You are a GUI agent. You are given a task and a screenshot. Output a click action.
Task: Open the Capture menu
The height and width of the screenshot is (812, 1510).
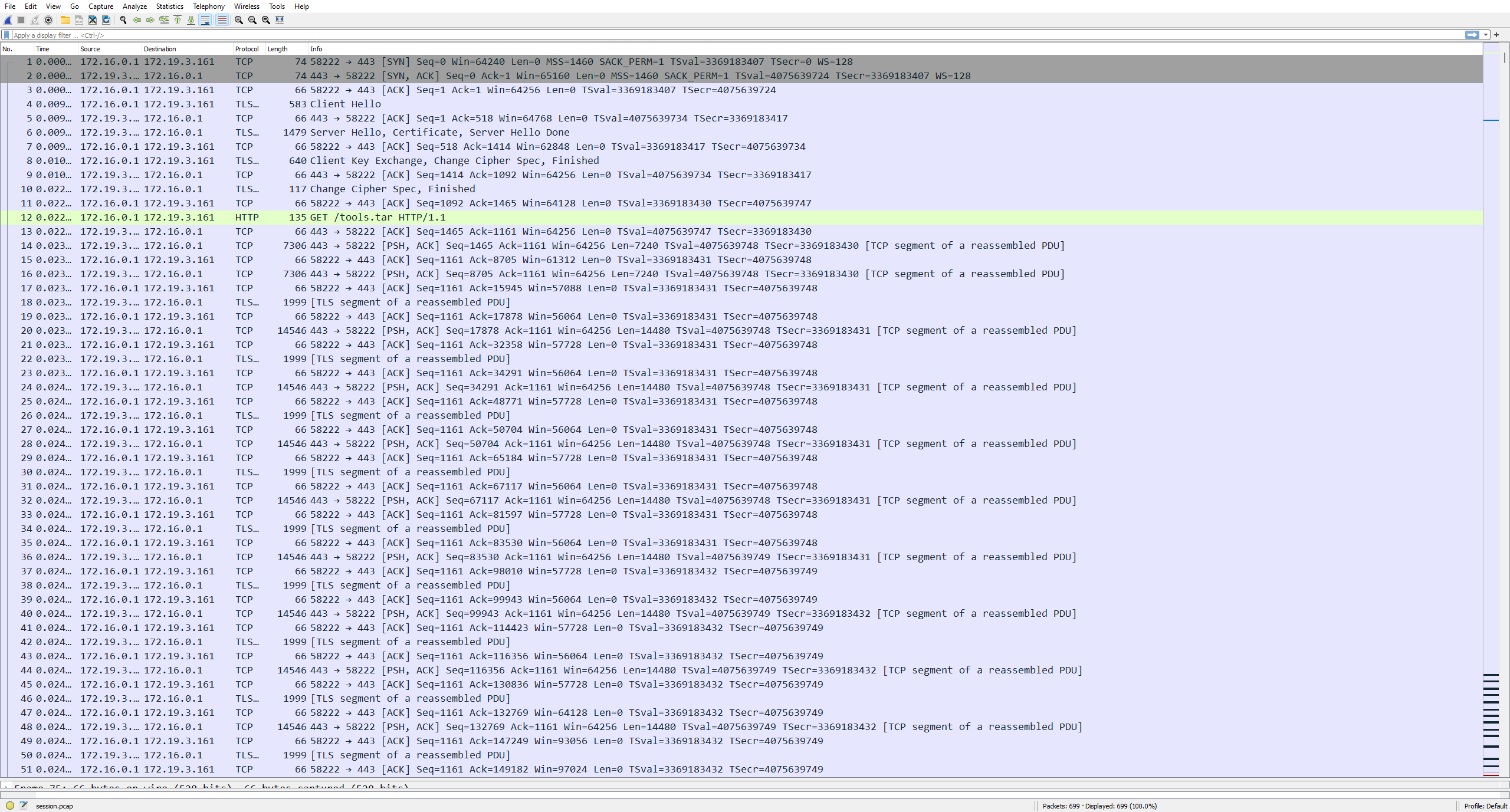(101, 6)
